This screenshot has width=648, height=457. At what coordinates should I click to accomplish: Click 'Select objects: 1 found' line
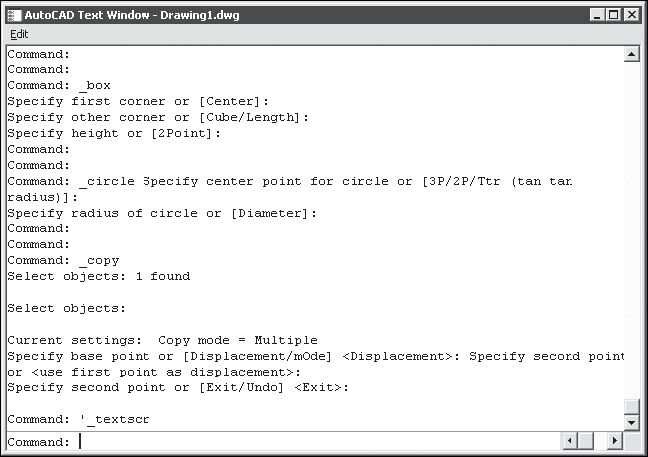click(99, 276)
